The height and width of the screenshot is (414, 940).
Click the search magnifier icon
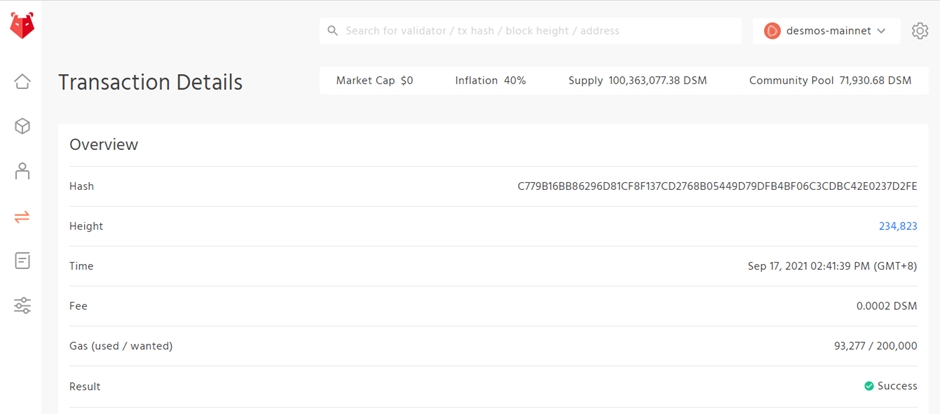coord(332,31)
